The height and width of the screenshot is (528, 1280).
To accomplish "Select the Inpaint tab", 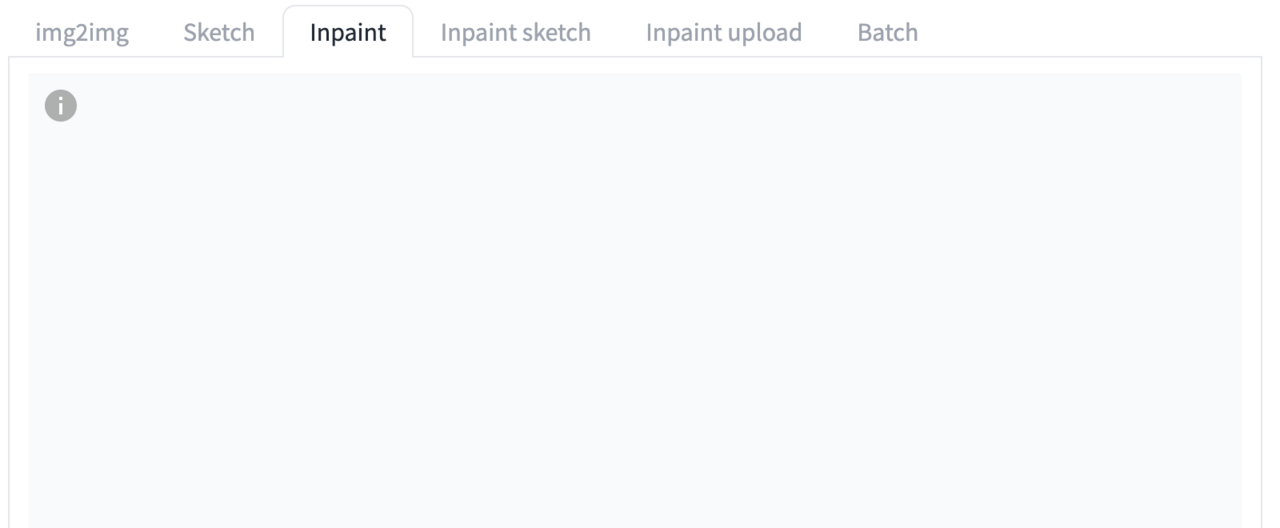I will coord(348,32).
